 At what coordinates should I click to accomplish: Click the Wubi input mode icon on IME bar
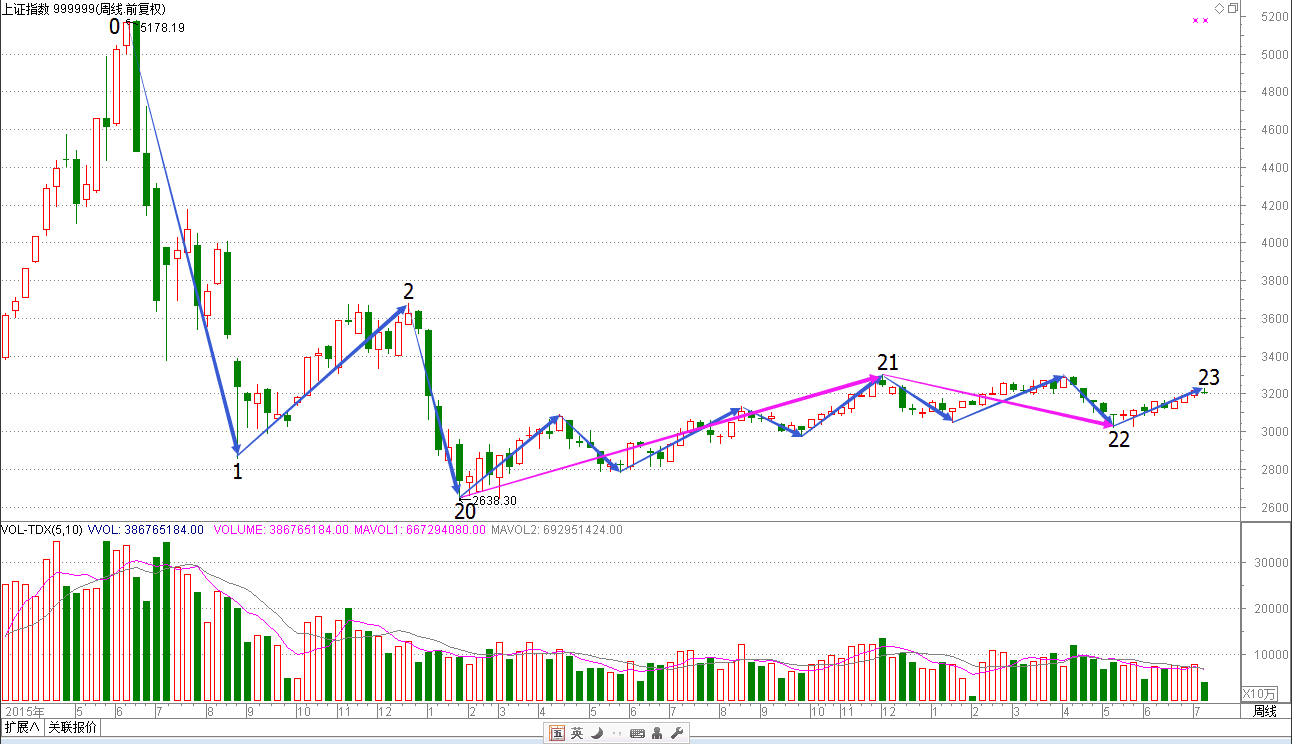[556, 734]
